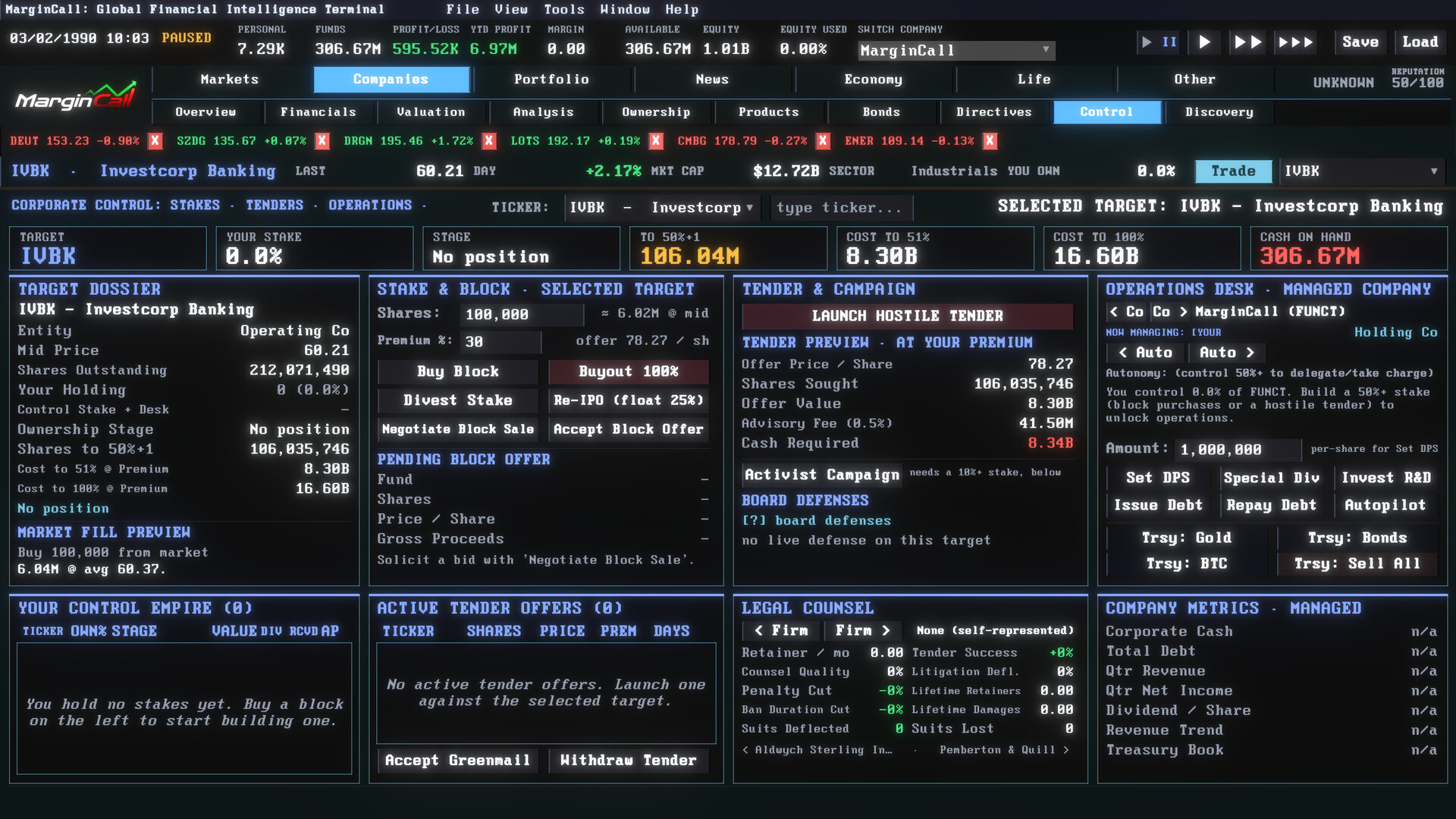Cycle autonomy forward with right Auto arrow

(x=1227, y=353)
